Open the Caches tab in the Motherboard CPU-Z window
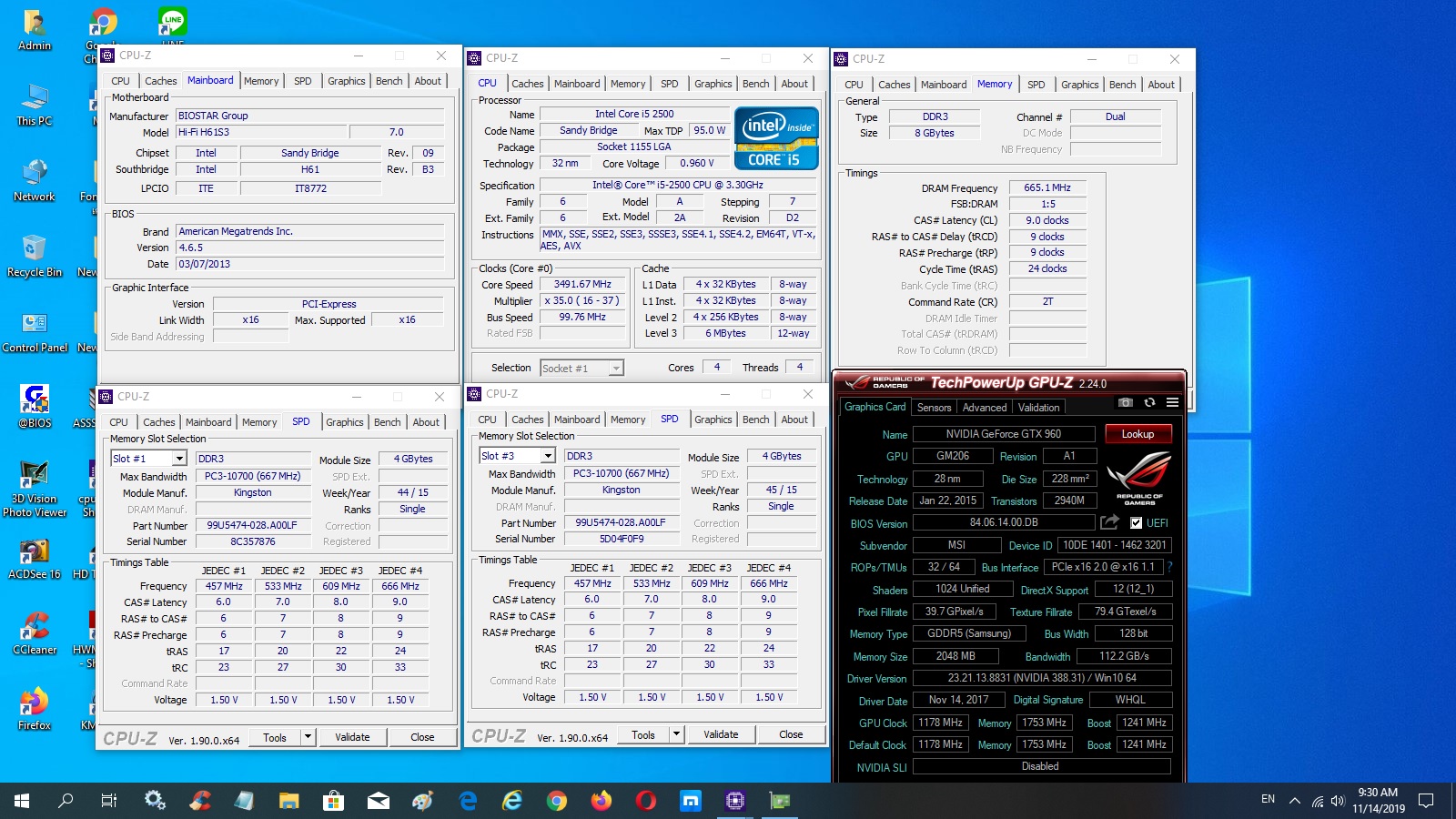Viewport: 1456px width, 819px height. coord(161,81)
